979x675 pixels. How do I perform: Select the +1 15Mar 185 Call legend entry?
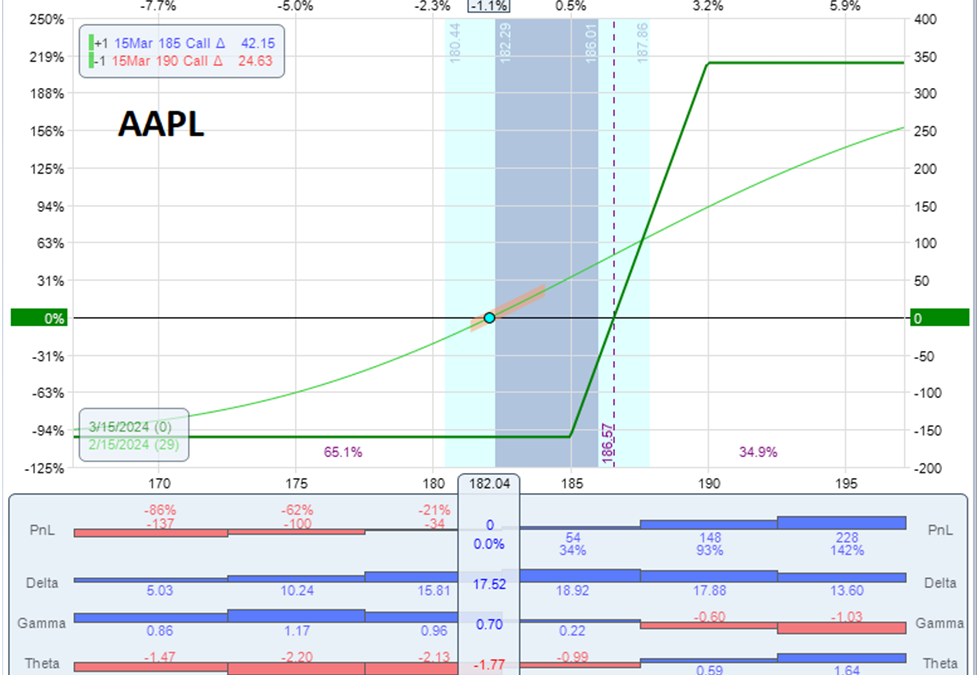click(x=185, y=43)
